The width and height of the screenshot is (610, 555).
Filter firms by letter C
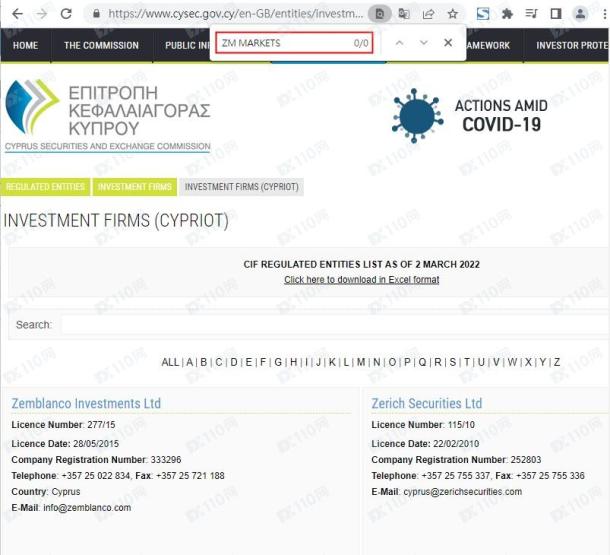pos(219,362)
